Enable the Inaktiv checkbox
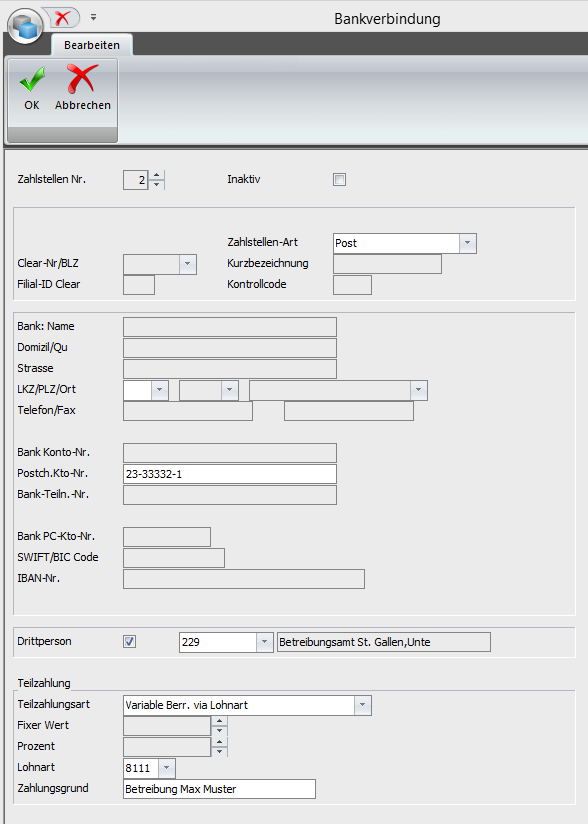This screenshot has height=824, width=588. (x=339, y=180)
